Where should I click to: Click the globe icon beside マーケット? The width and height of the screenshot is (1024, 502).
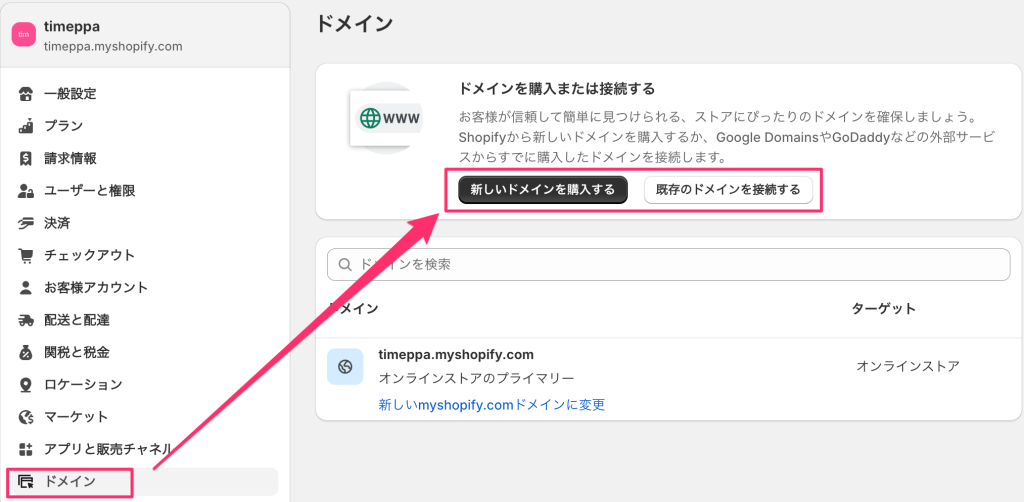[25, 416]
